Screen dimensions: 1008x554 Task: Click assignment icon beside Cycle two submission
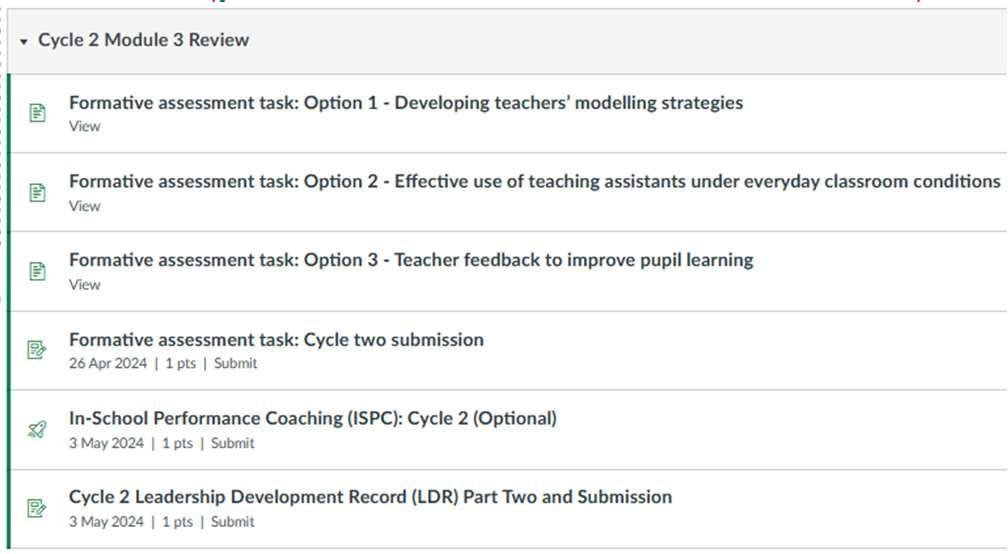coord(37,350)
